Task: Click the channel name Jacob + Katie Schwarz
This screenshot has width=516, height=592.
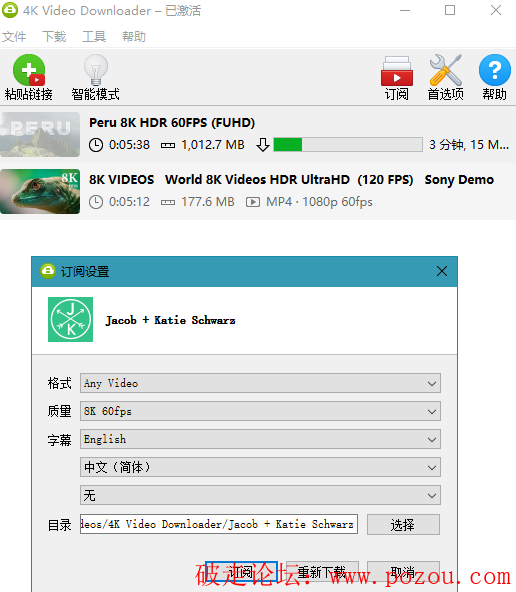Action: pyautogui.click(x=171, y=320)
